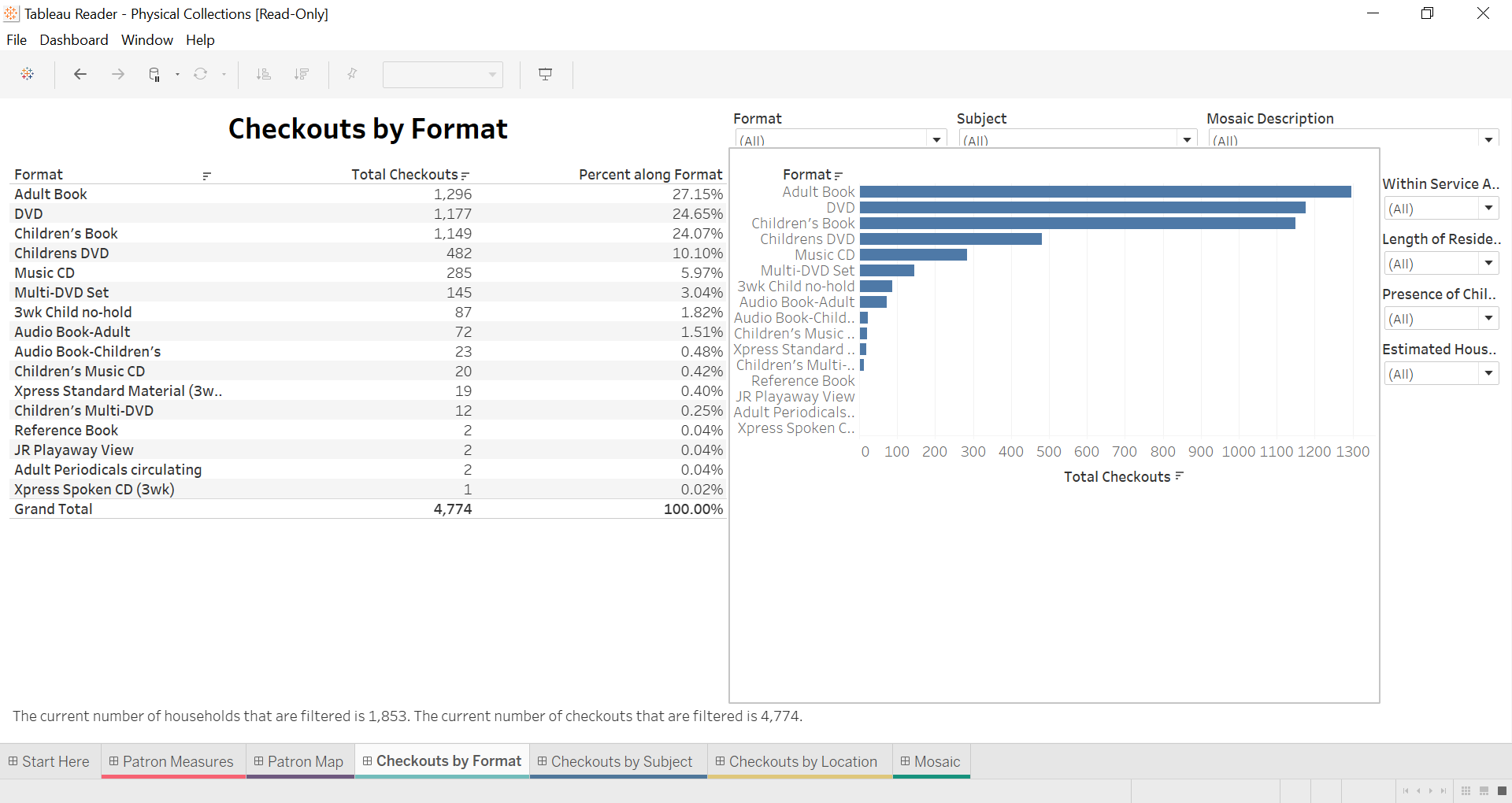This screenshot has width=1512, height=803.
Task: Click the Adult Periodicals circulating row label
Action: click(108, 470)
